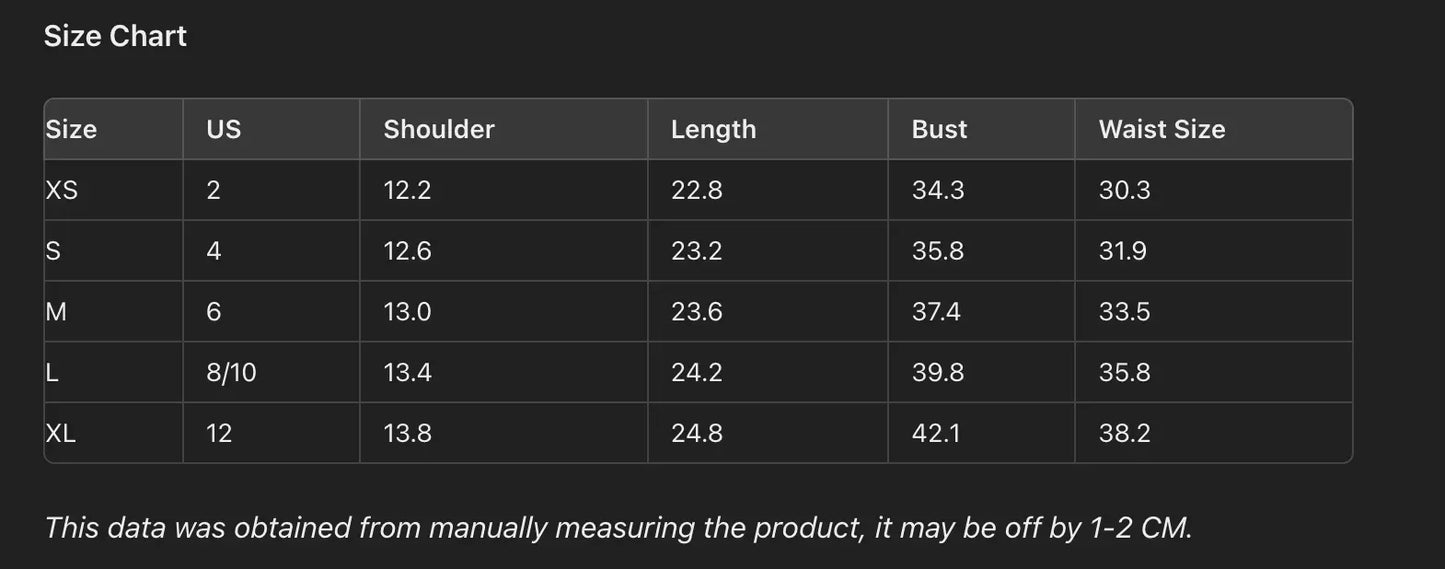This screenshot has width=1445, height=569.
Task: Select the Shoulder column header
Action: [439, 130]
